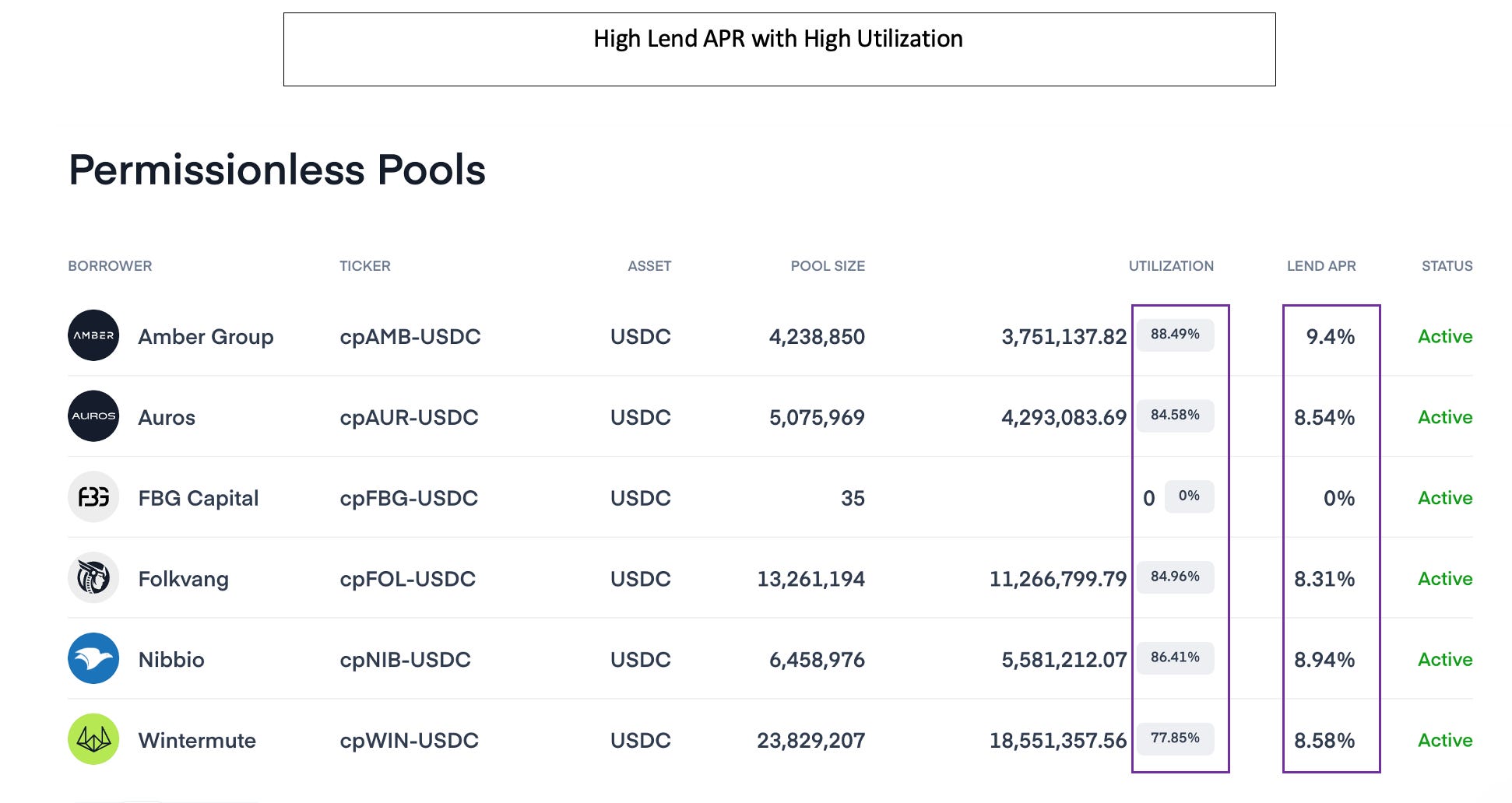
Task: Sort by the Lend APR column header
Action: (x=1320, y=266)
